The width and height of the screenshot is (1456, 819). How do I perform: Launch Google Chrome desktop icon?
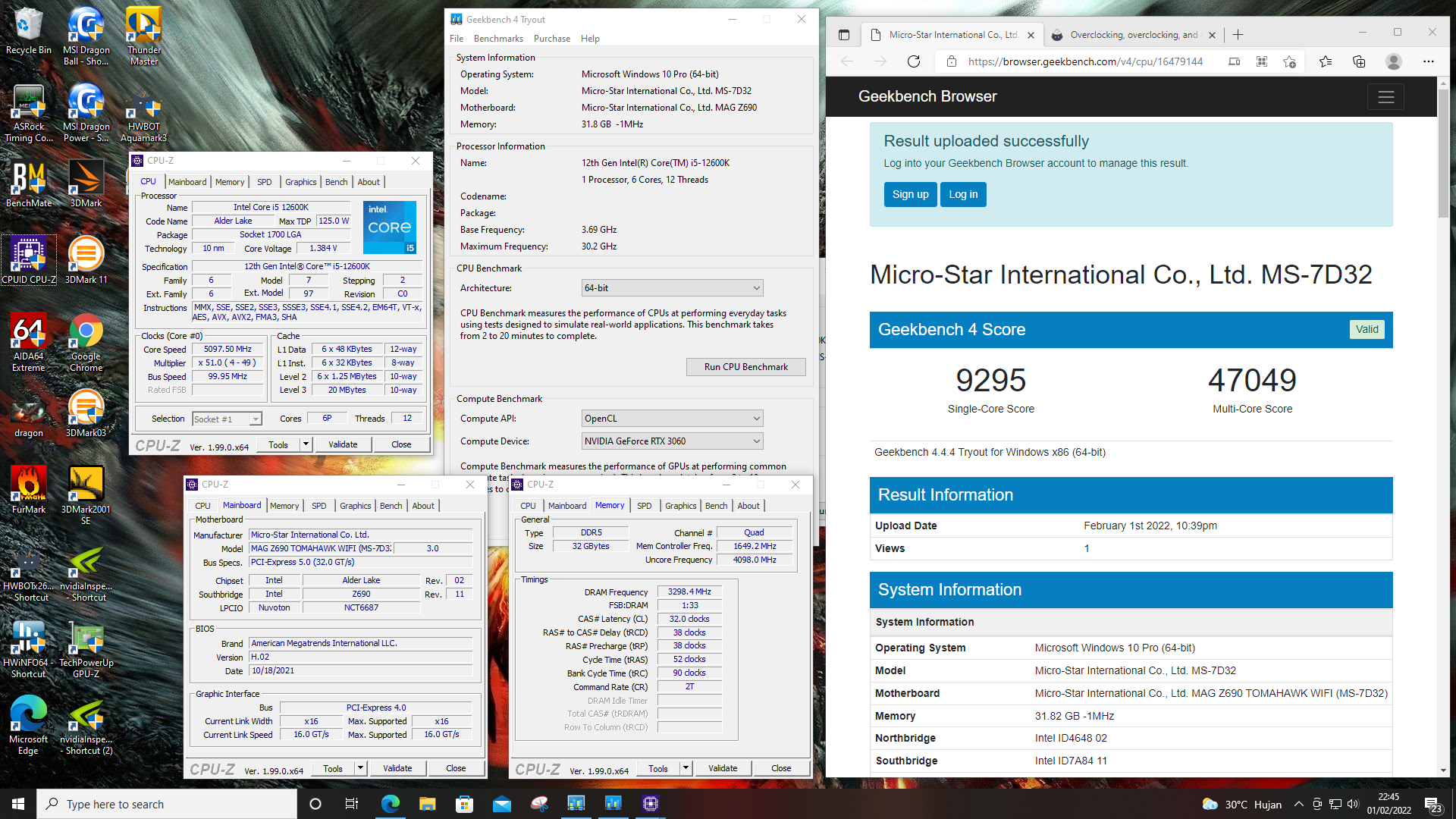click(x=86, y=343)
